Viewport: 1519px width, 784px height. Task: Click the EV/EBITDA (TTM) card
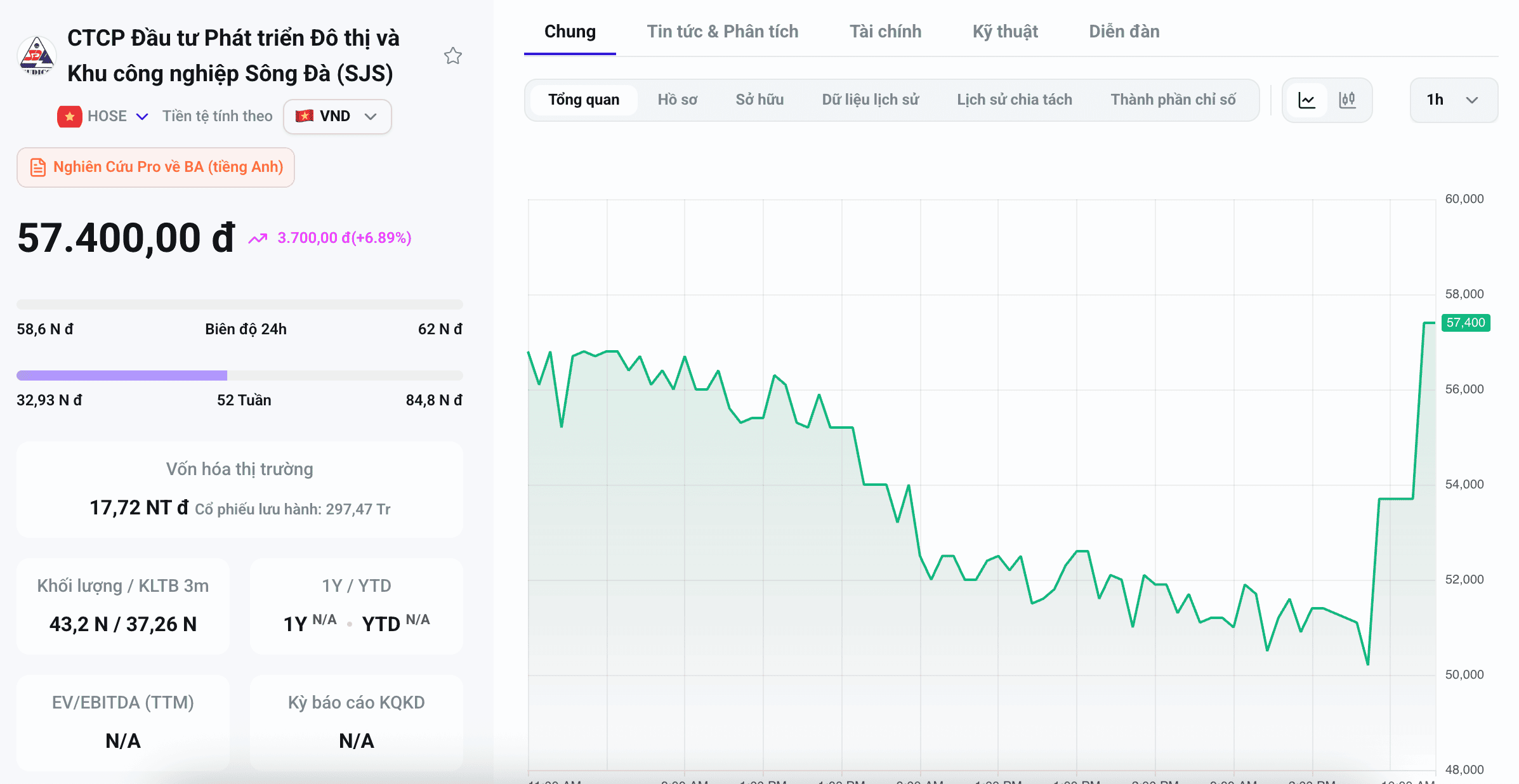point(123,722)
